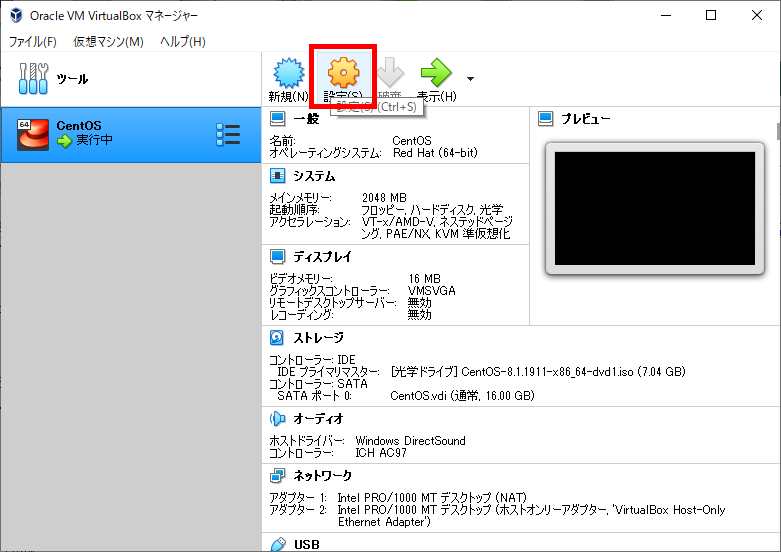Click the CentOS.vdi disk entry

pos(462,396)
